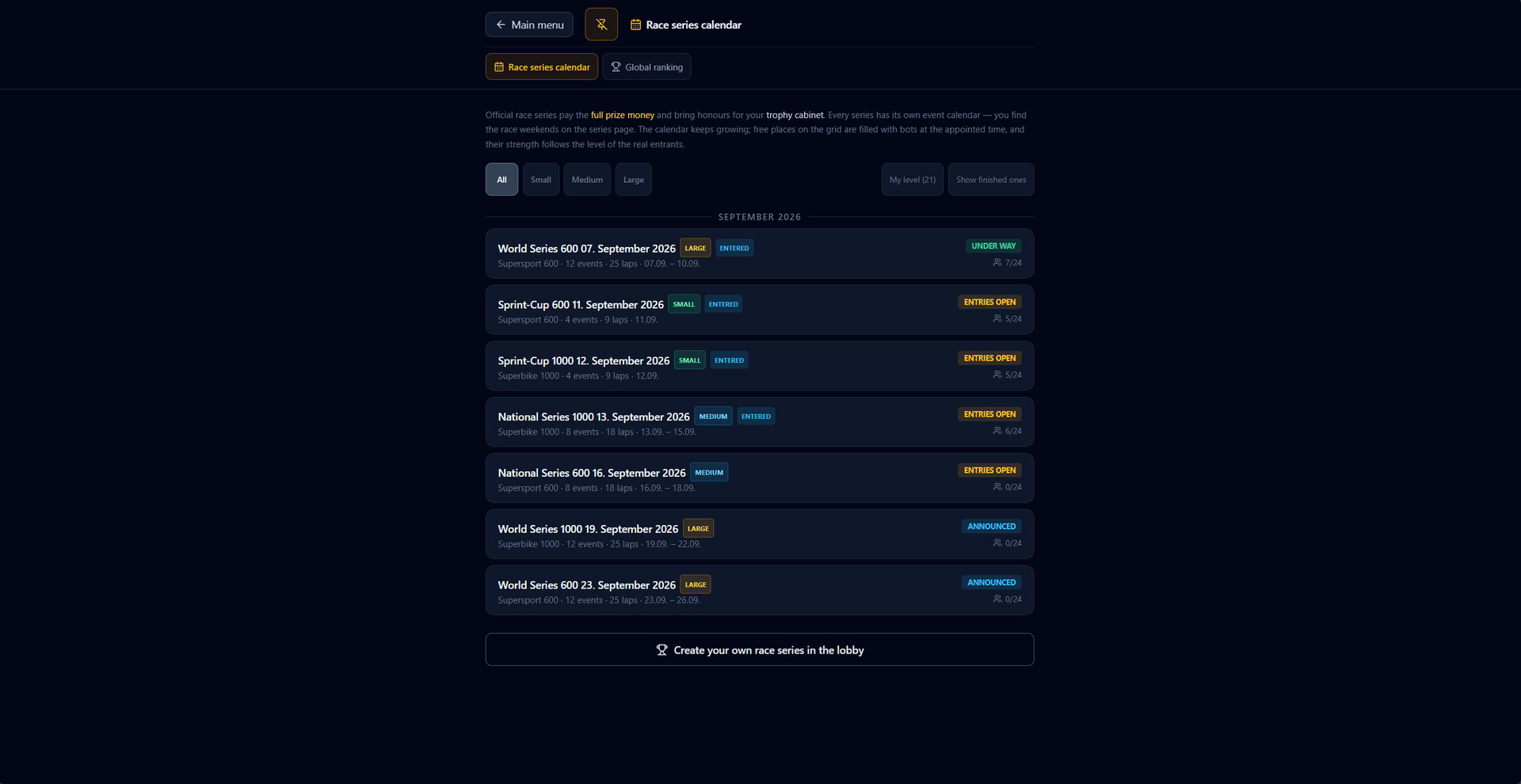
Task: Open the Global ranking tab
Action: click(646, 67)
